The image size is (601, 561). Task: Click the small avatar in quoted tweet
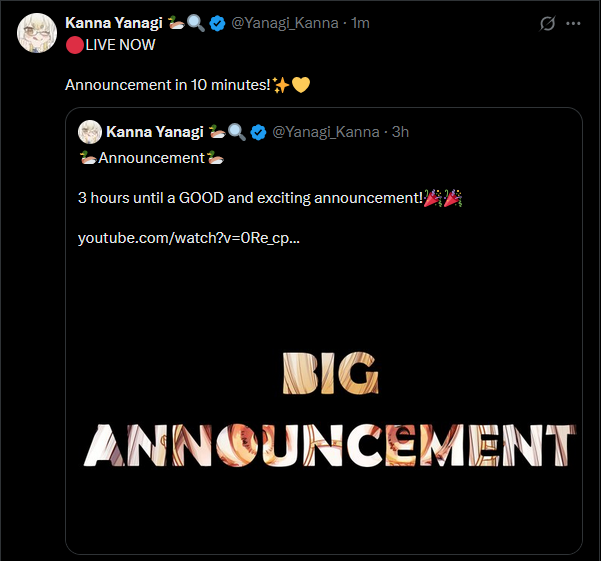click(90, 132)
